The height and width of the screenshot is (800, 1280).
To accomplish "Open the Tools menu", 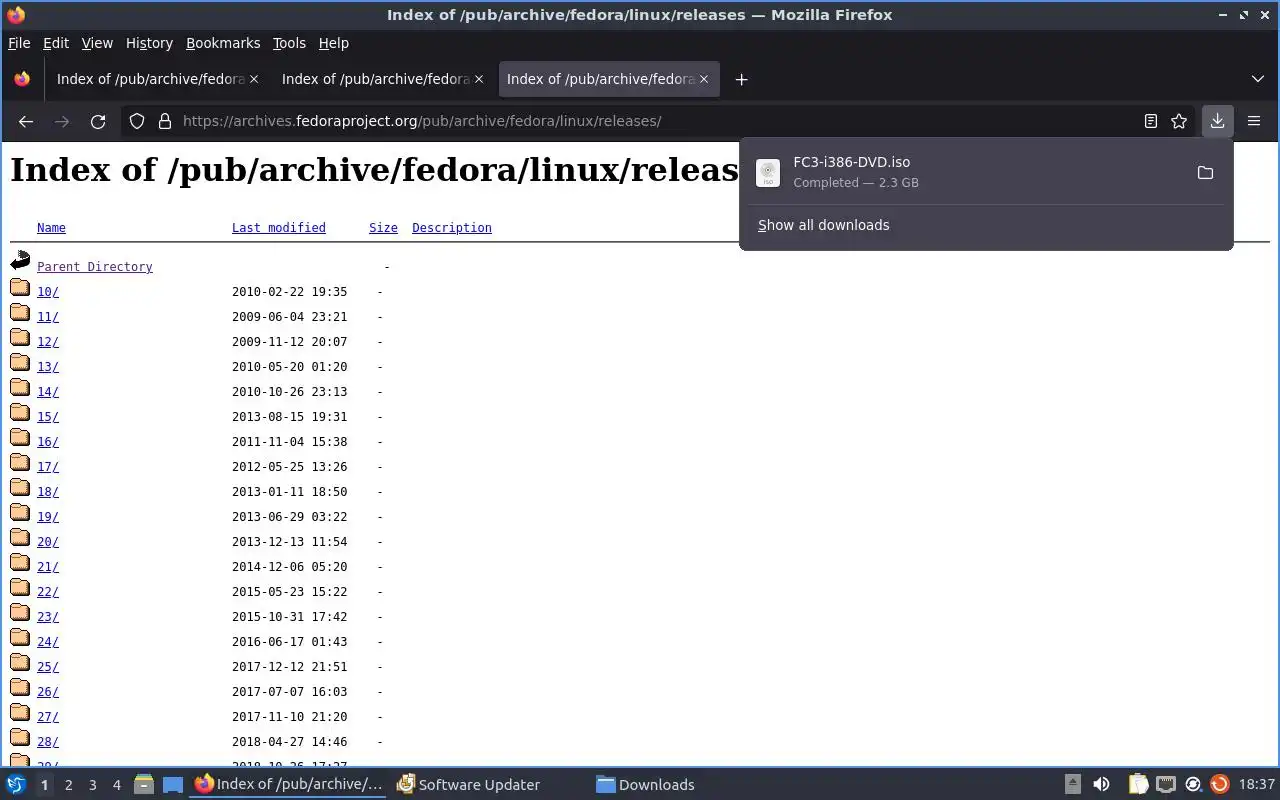I will click(289, 43).
